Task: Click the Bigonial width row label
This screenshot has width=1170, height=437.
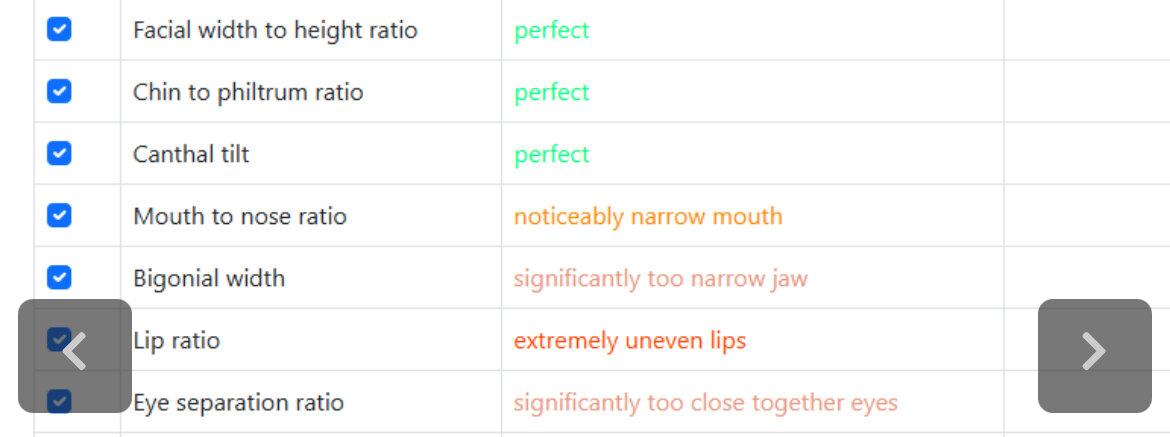Action: (x=209, y=278)
